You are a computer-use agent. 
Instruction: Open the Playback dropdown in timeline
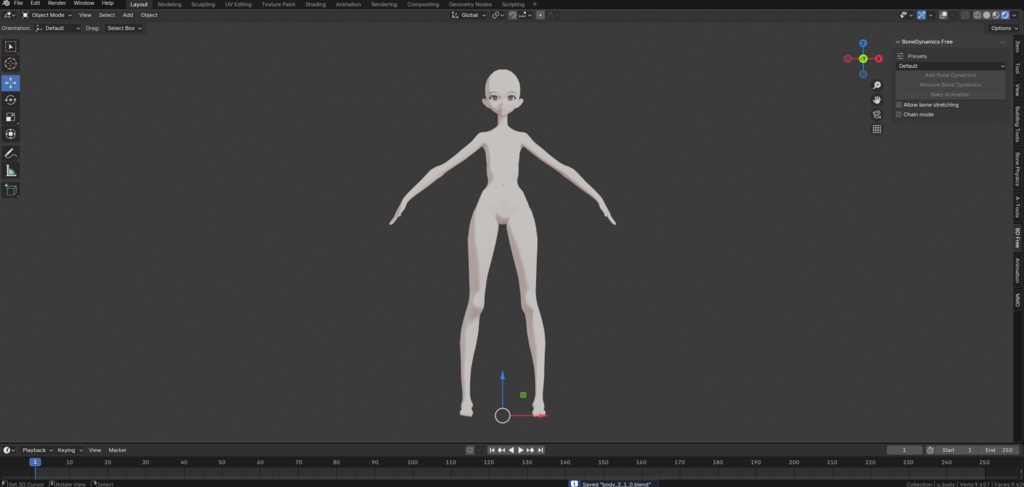(x=37, y=450)
